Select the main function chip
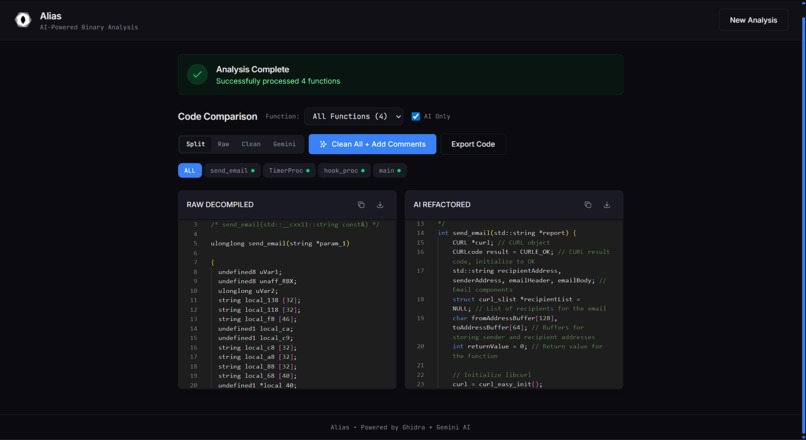Image resolution: width=806 pixels, height=440 pixels. point(390,171)
